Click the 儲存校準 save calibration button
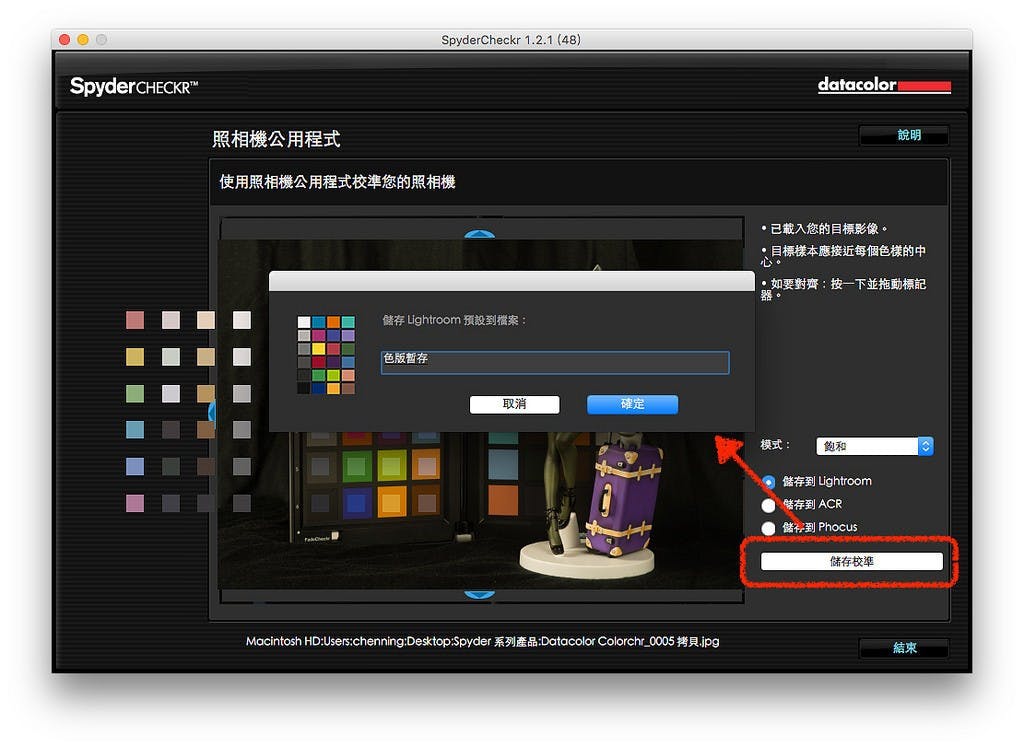1024x747 pixels. pos(852,562)
